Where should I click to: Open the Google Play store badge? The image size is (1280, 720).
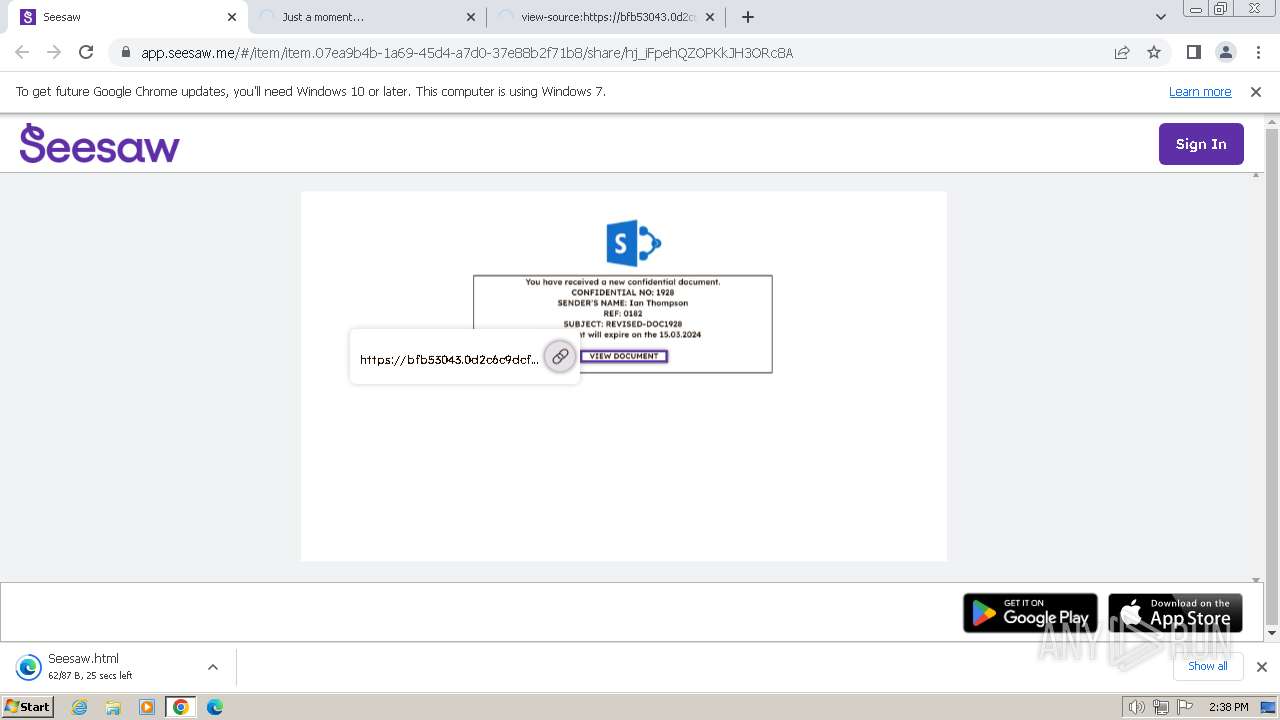1030,613
